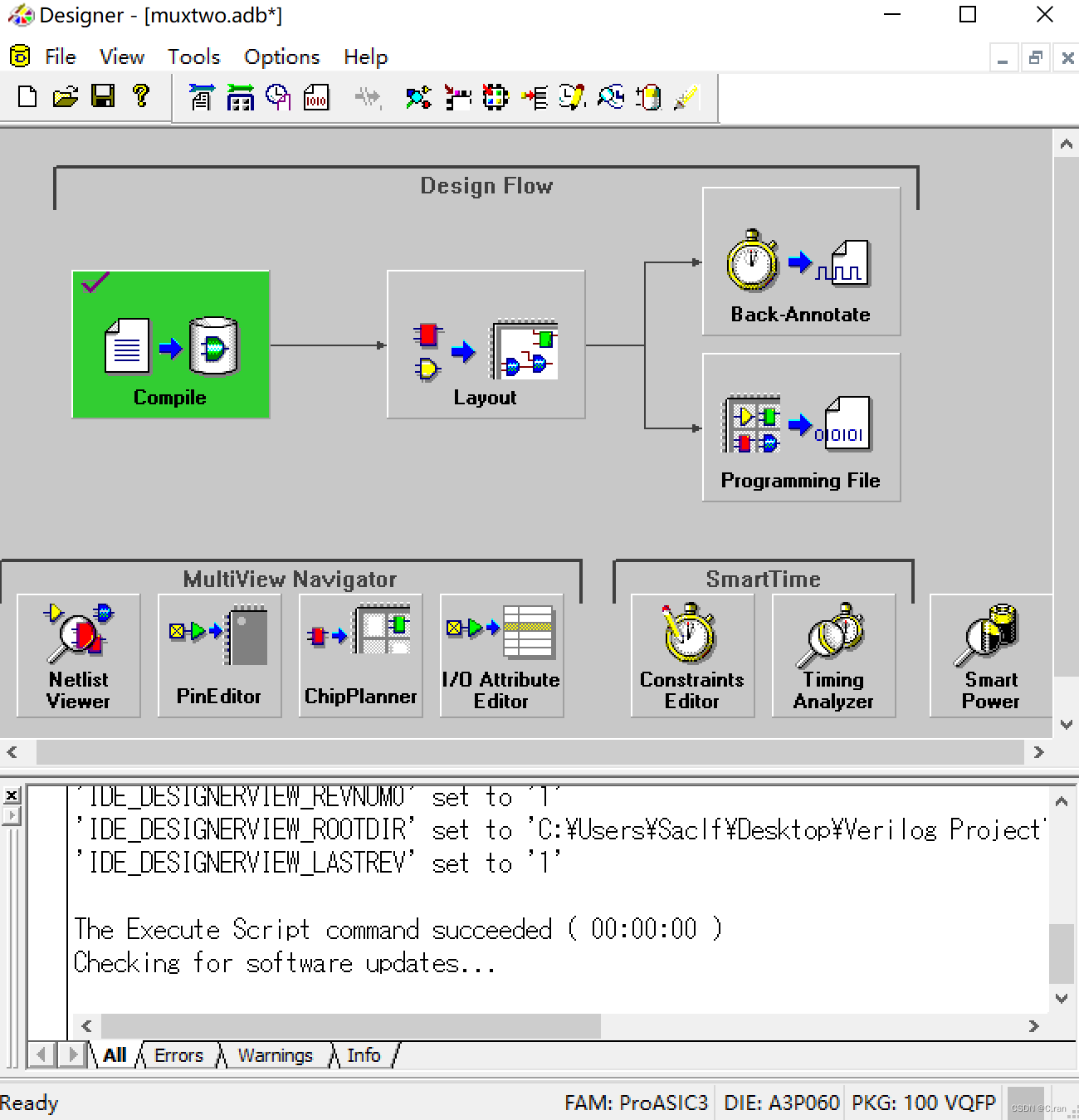Screen dimensions: 1079x1120
Task: Open the Options menu
Action: (x=281, y=56)
